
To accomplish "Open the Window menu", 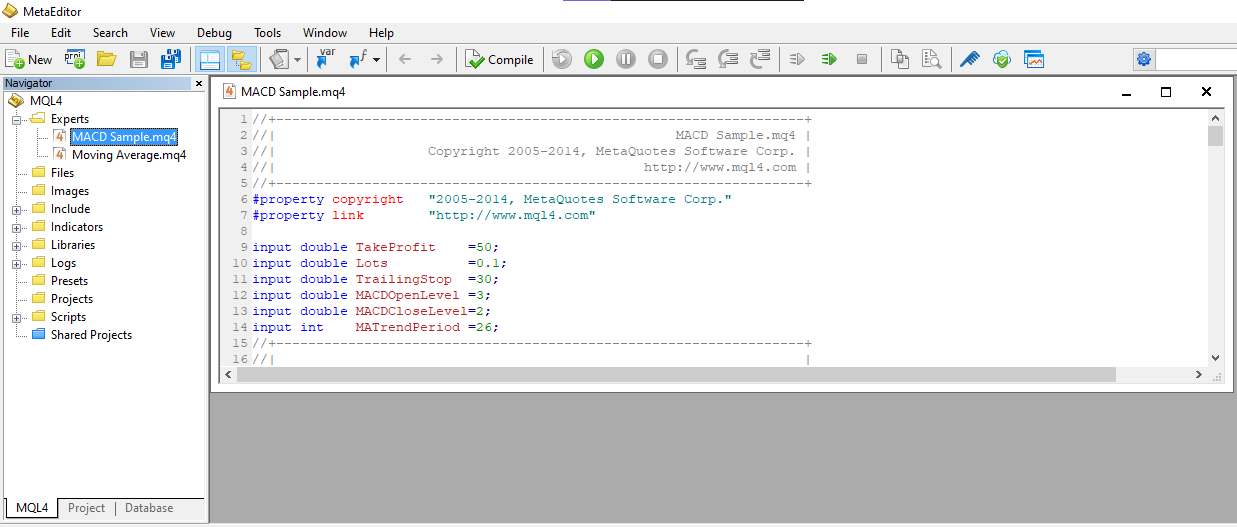I will pyautogui.click(x=325, y=32).
